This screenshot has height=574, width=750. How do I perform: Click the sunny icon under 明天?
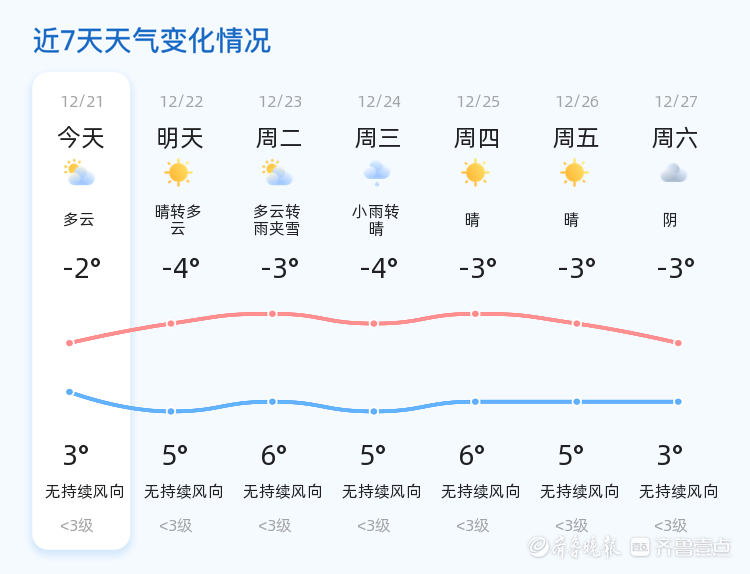[x=178, y=173]
